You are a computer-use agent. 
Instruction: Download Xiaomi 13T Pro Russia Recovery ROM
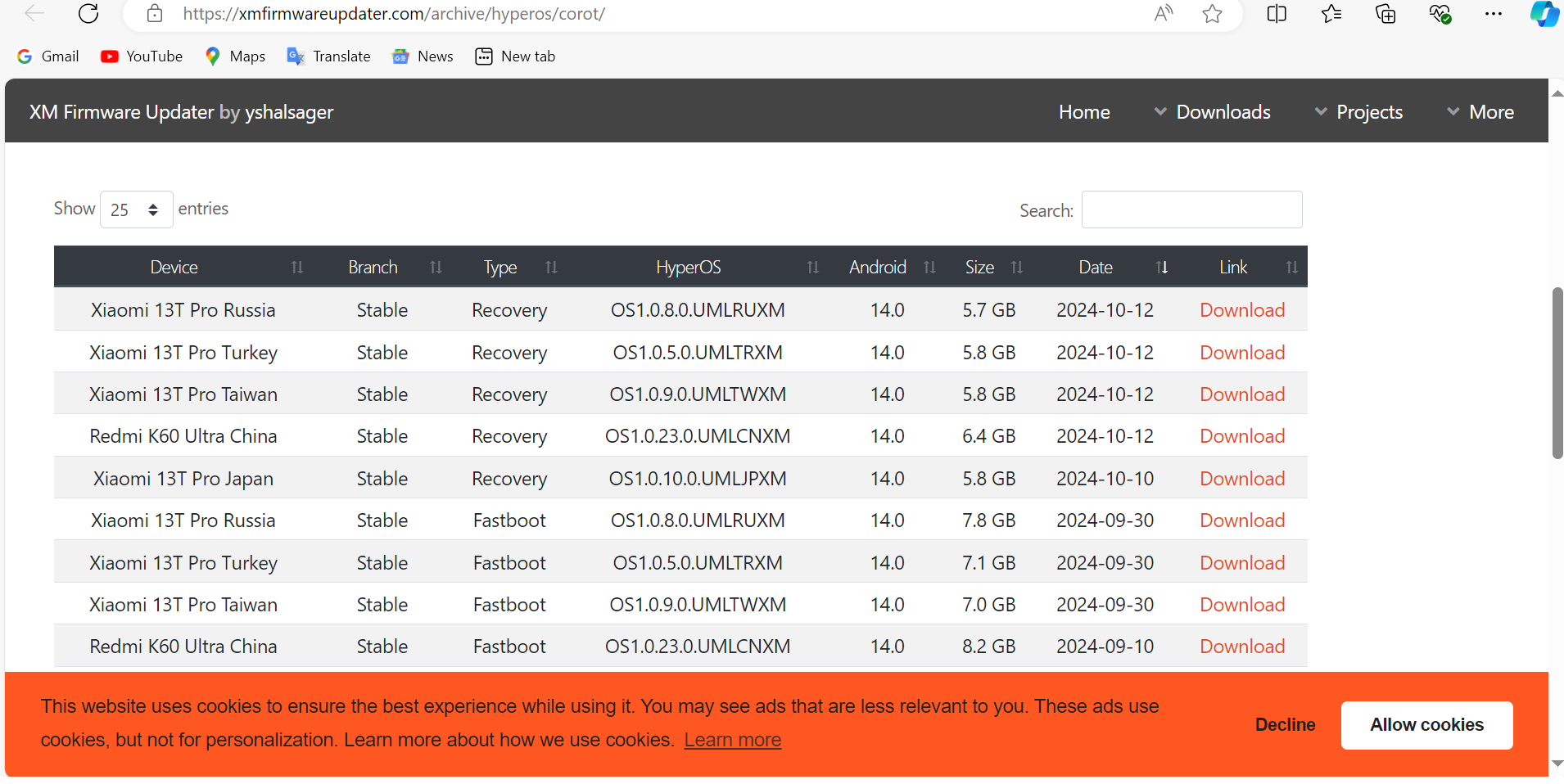tap(1242, 310)
